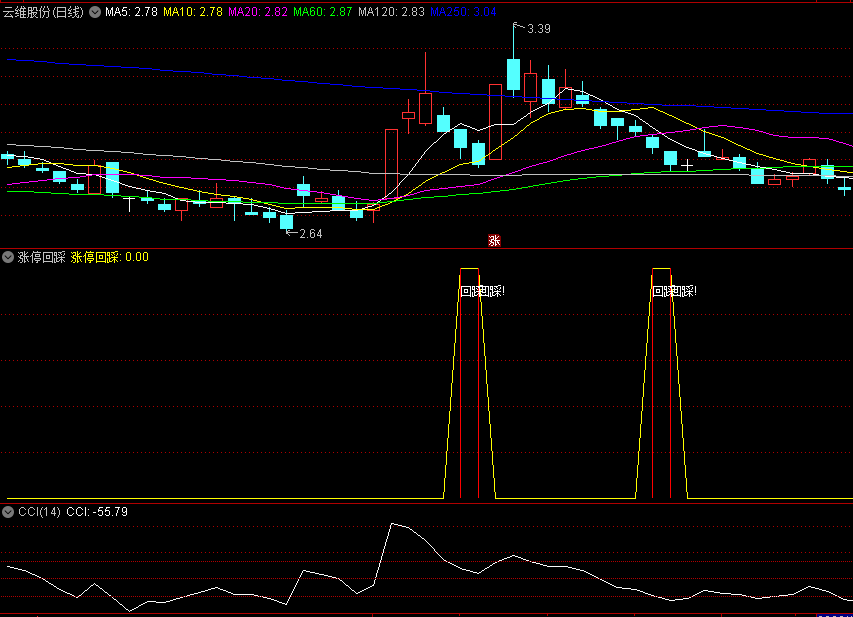Click the 3.39 high price label
853x617 pixels.
click(x=539, y=29)
